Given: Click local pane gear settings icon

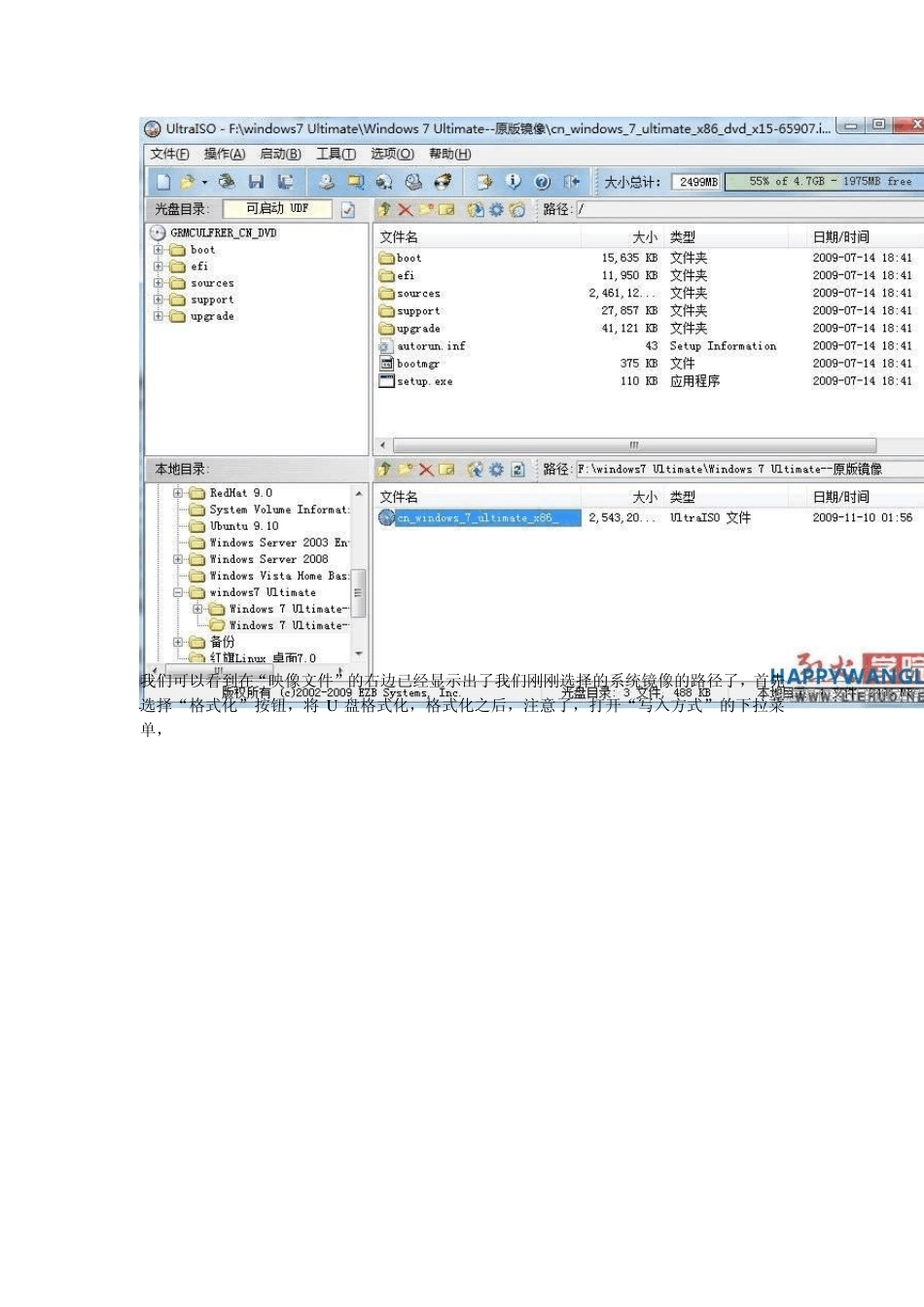Looking at the screenshot, I should [x=497, y=470].
